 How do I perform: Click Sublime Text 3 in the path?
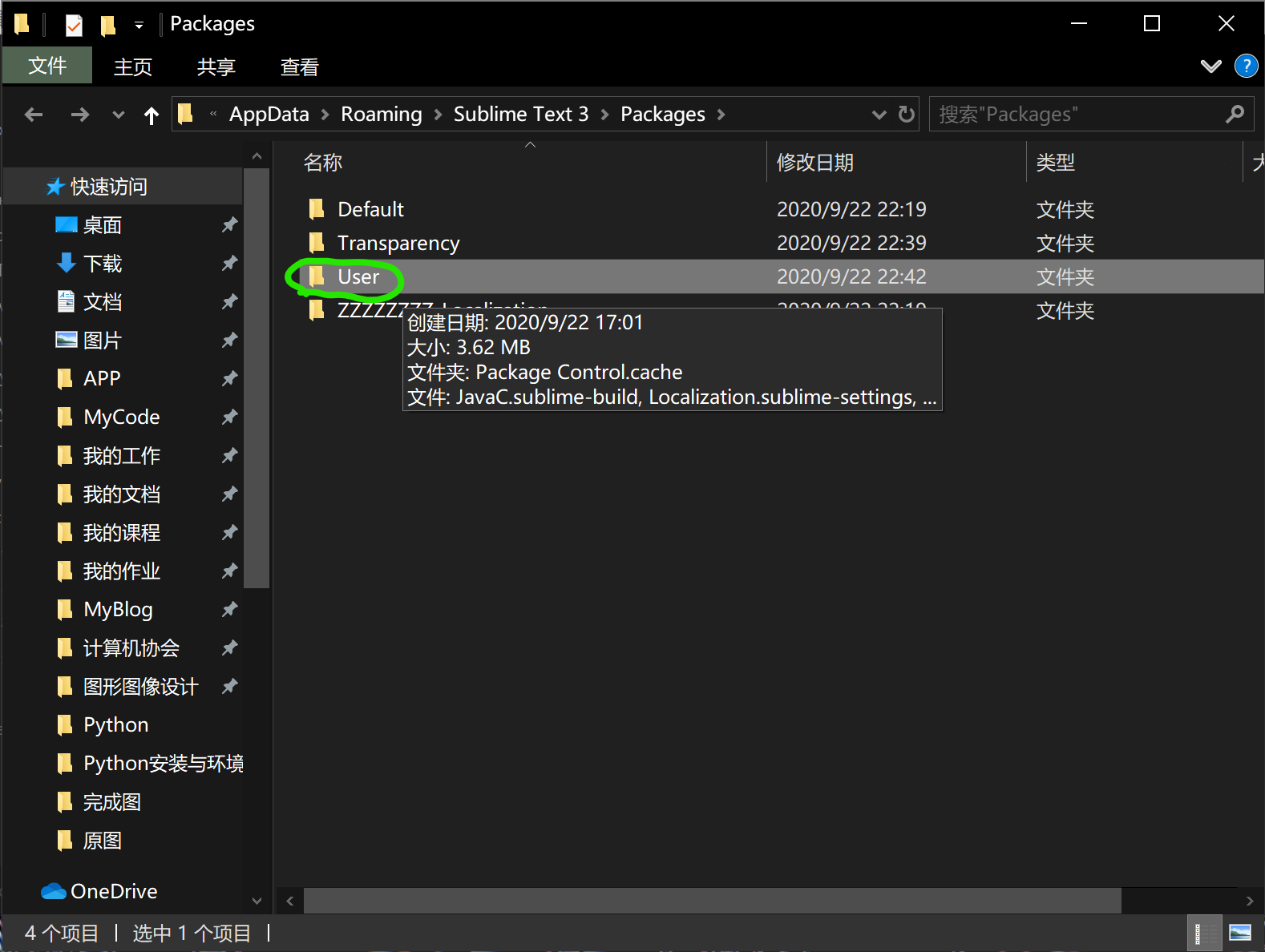(x=521, y=114)
